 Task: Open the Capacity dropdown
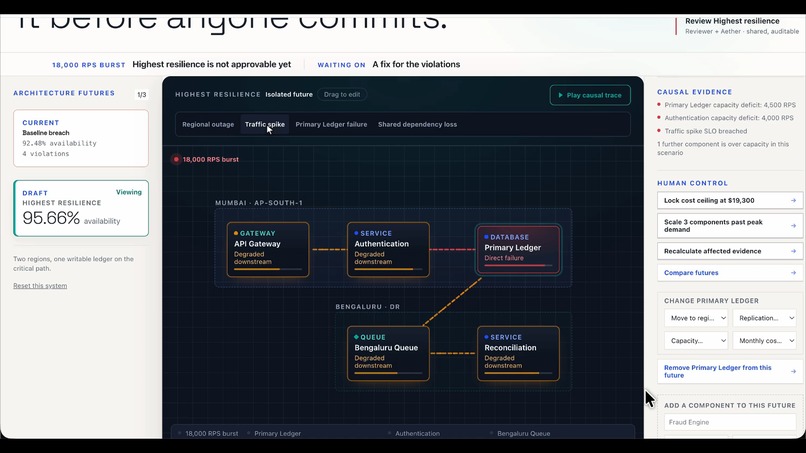[x=696, y=340]
